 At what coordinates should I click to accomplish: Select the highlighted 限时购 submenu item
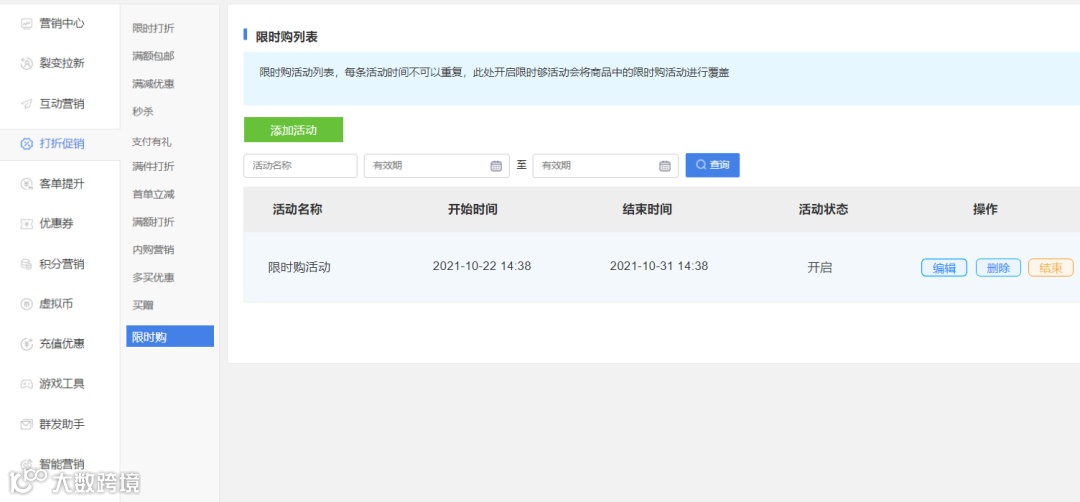click(x=170, y=336)
